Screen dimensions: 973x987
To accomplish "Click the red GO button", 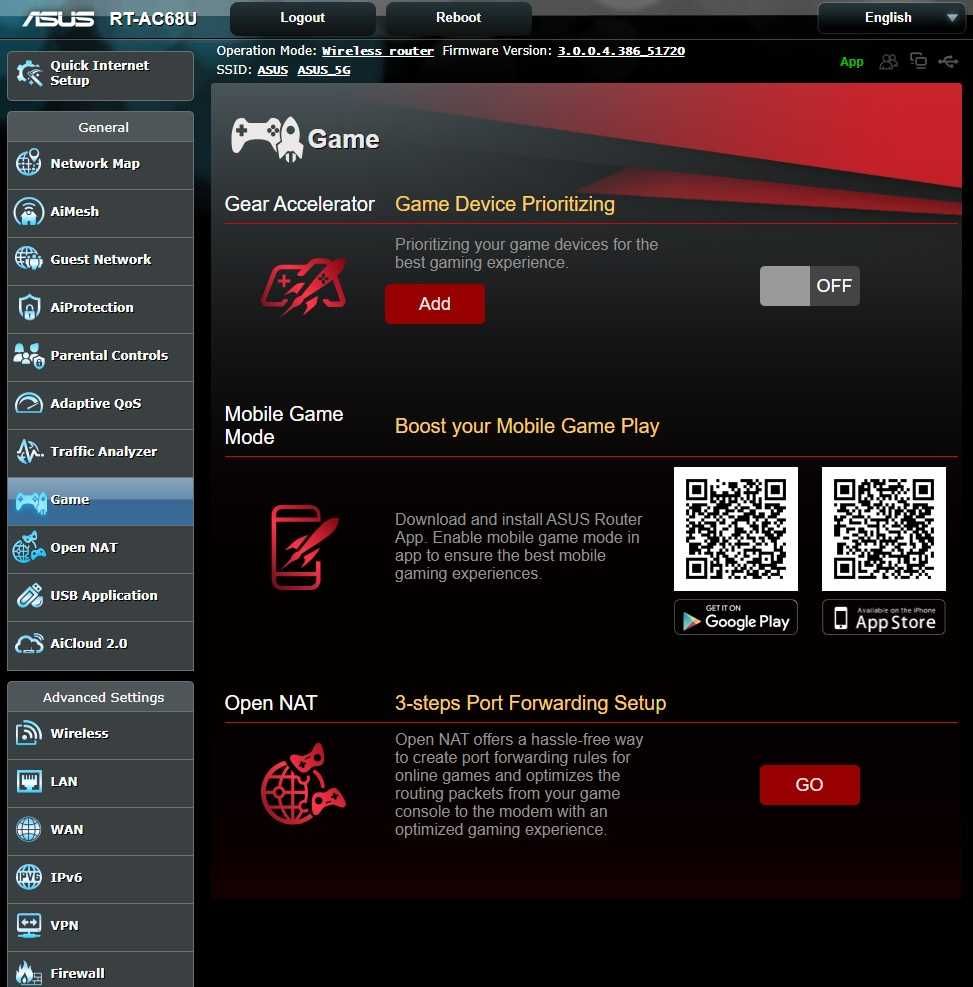I will click(x=809, y=784).
